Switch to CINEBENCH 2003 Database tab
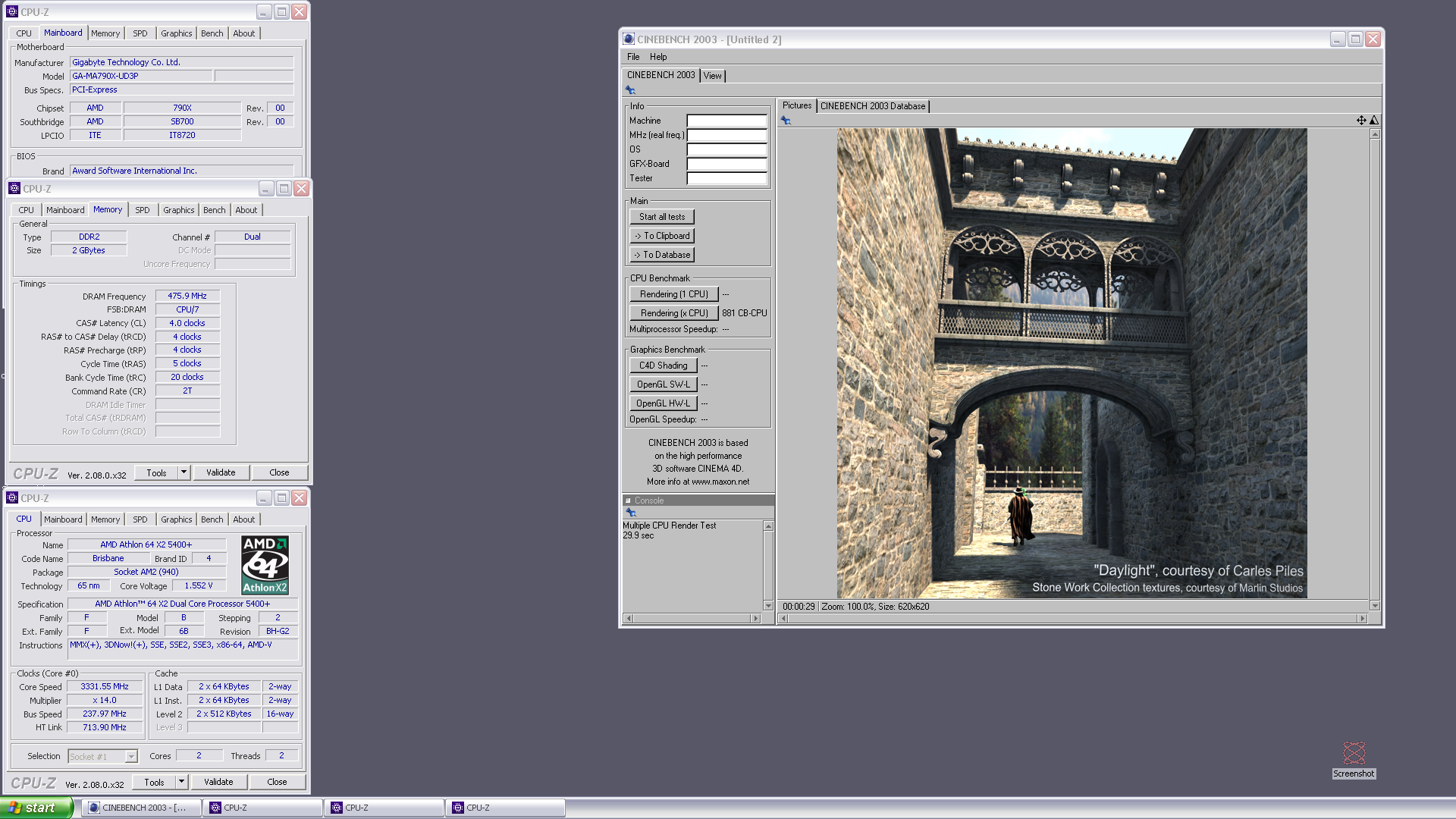This screenshot has height=819, width=1456. (x=873, y=106)
